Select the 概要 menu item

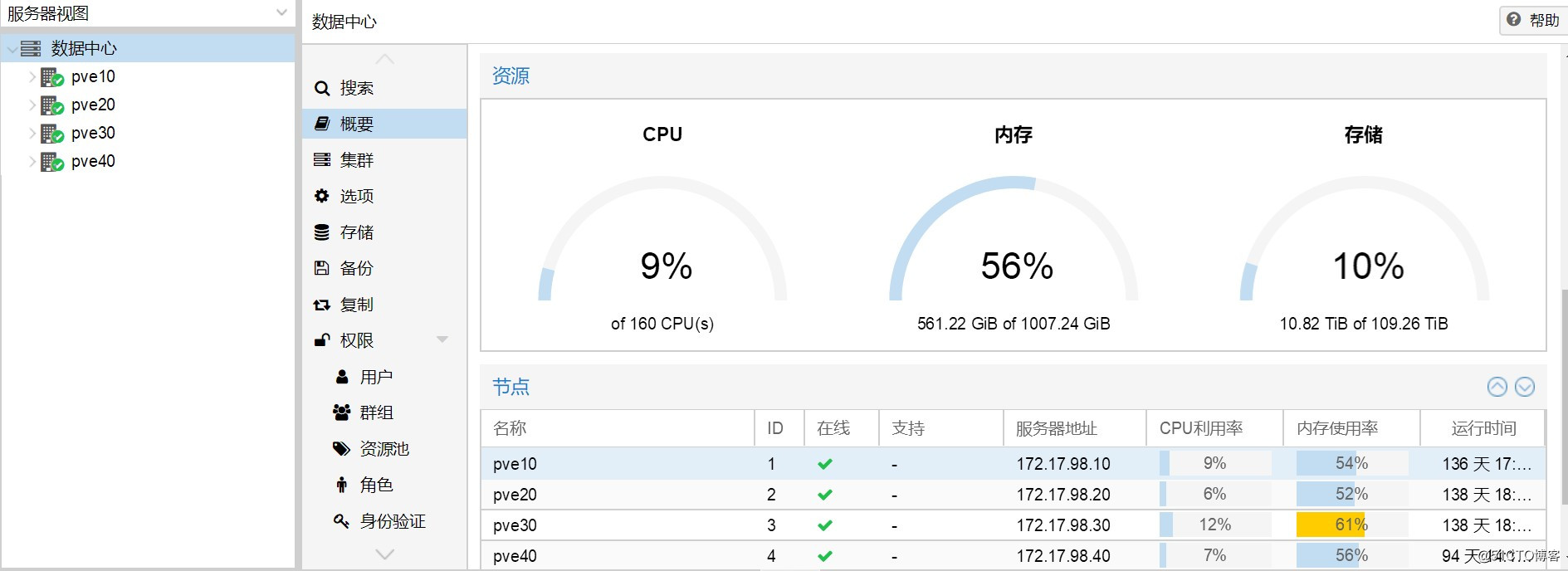(x=385, y=124)
